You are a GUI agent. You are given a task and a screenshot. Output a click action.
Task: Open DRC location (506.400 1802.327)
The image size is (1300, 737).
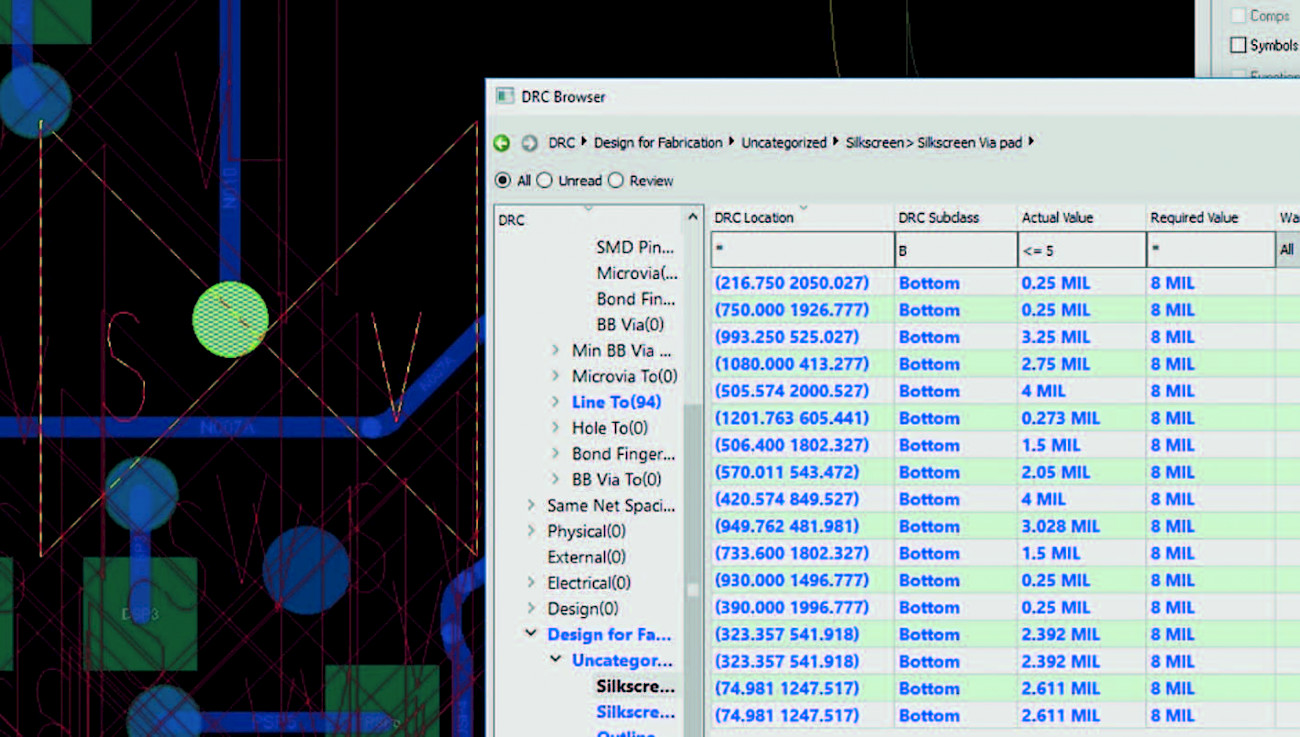click(x=791, y=445)
